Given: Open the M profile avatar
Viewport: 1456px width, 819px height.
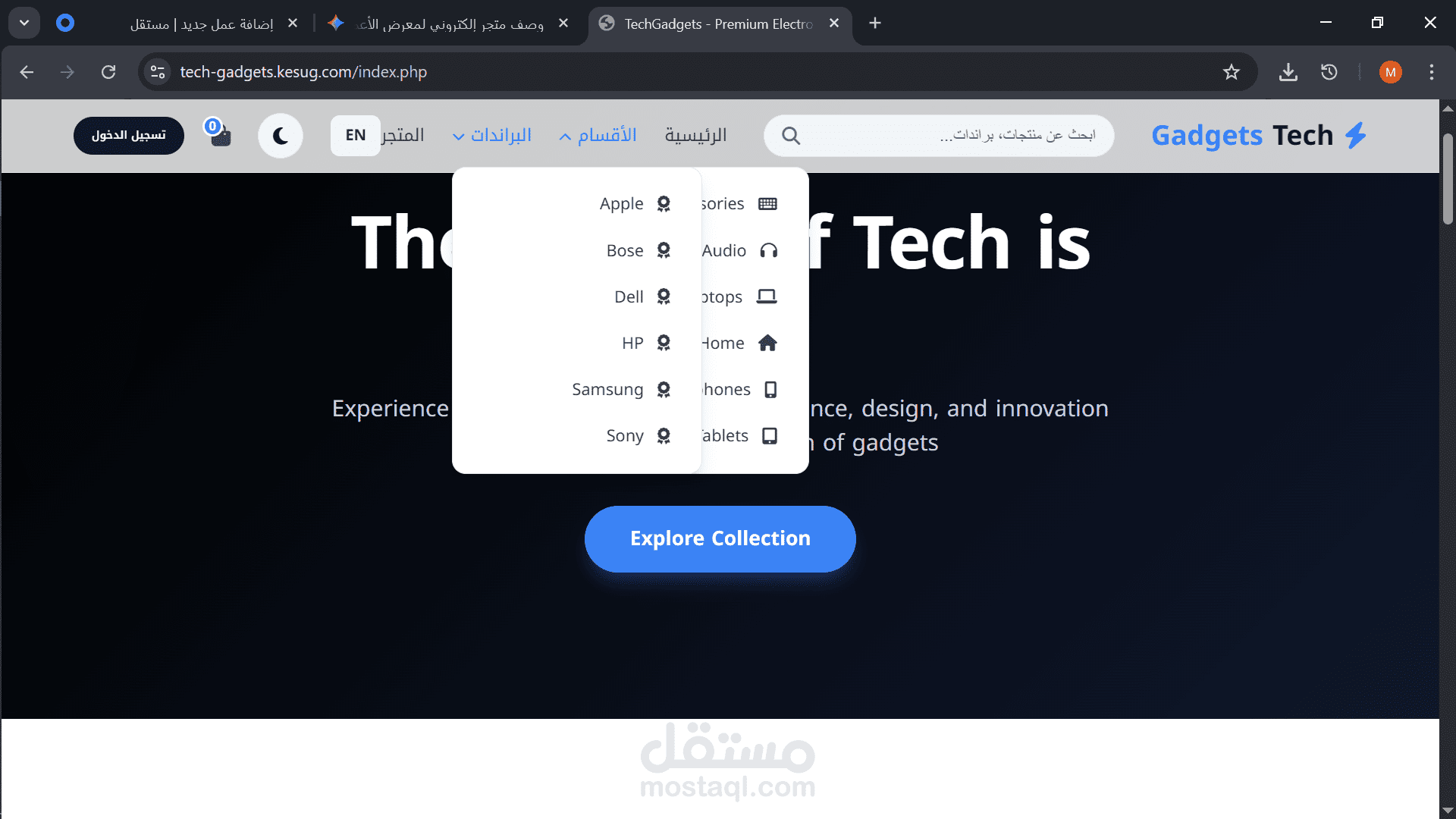Looking at the screenshot, I should pos(1390,72).
